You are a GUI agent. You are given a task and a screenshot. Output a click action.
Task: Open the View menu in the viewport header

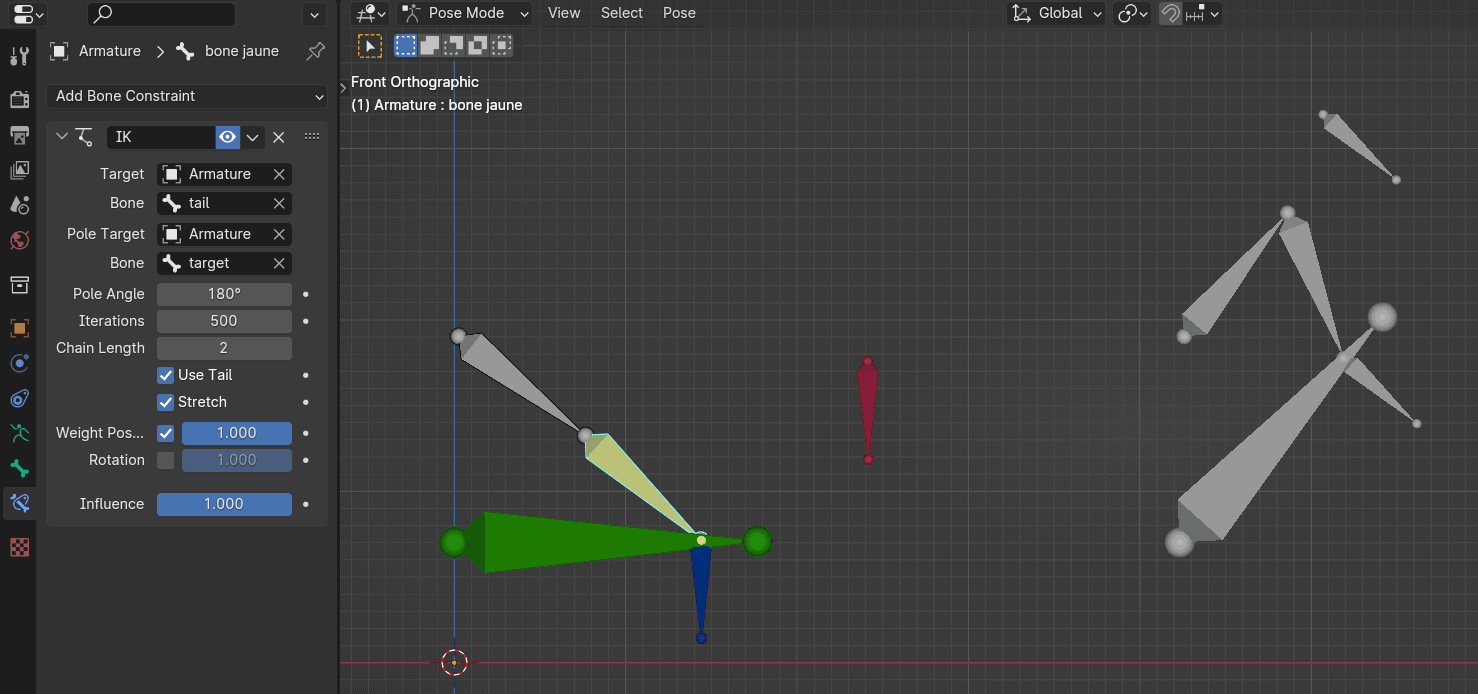coord(564,13)
